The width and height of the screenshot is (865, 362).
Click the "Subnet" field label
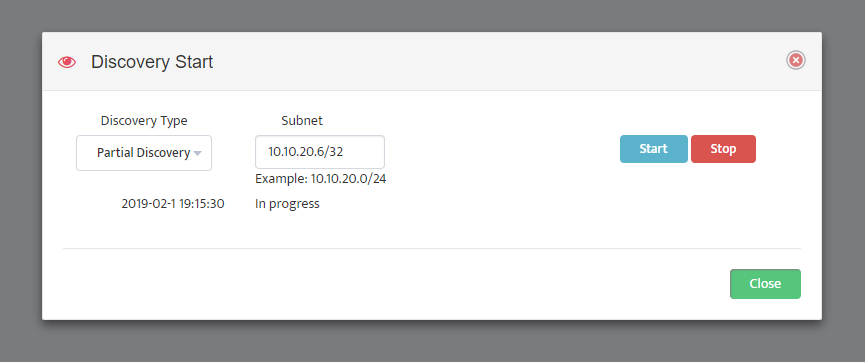pyautogui.click(x=302, y=120)
